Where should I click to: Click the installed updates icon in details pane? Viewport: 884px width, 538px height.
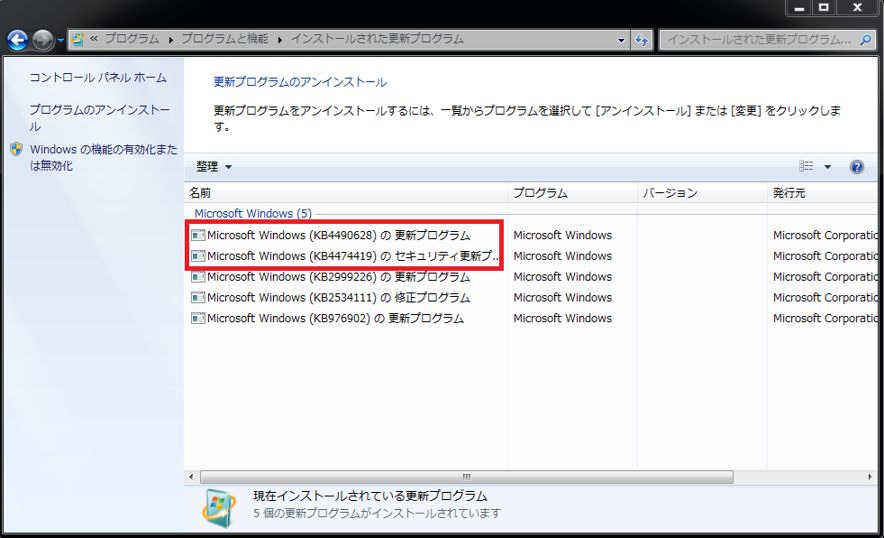(218, 508)
